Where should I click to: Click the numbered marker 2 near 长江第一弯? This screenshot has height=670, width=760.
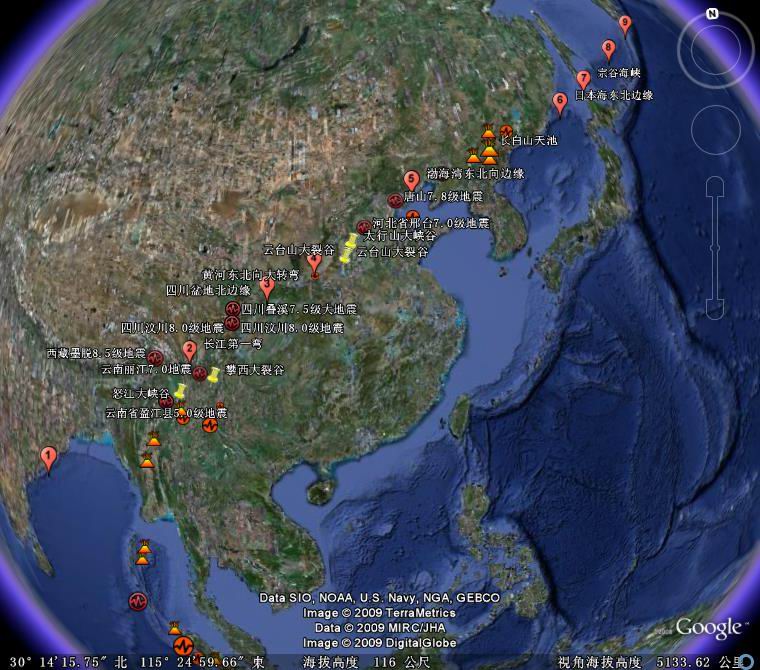189,349
